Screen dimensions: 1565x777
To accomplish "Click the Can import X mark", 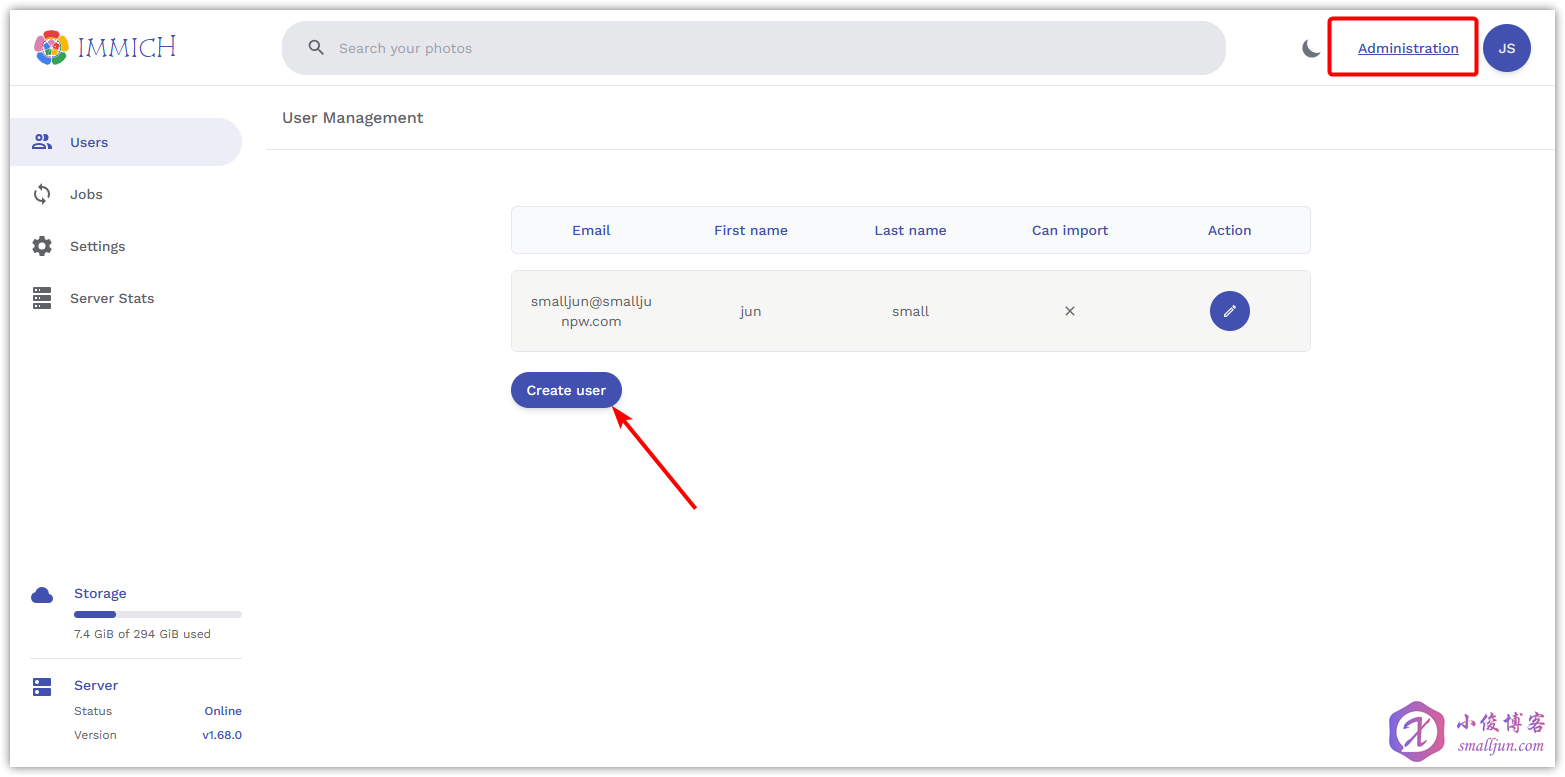I will pyautogui.click(x=1070, y=311).
